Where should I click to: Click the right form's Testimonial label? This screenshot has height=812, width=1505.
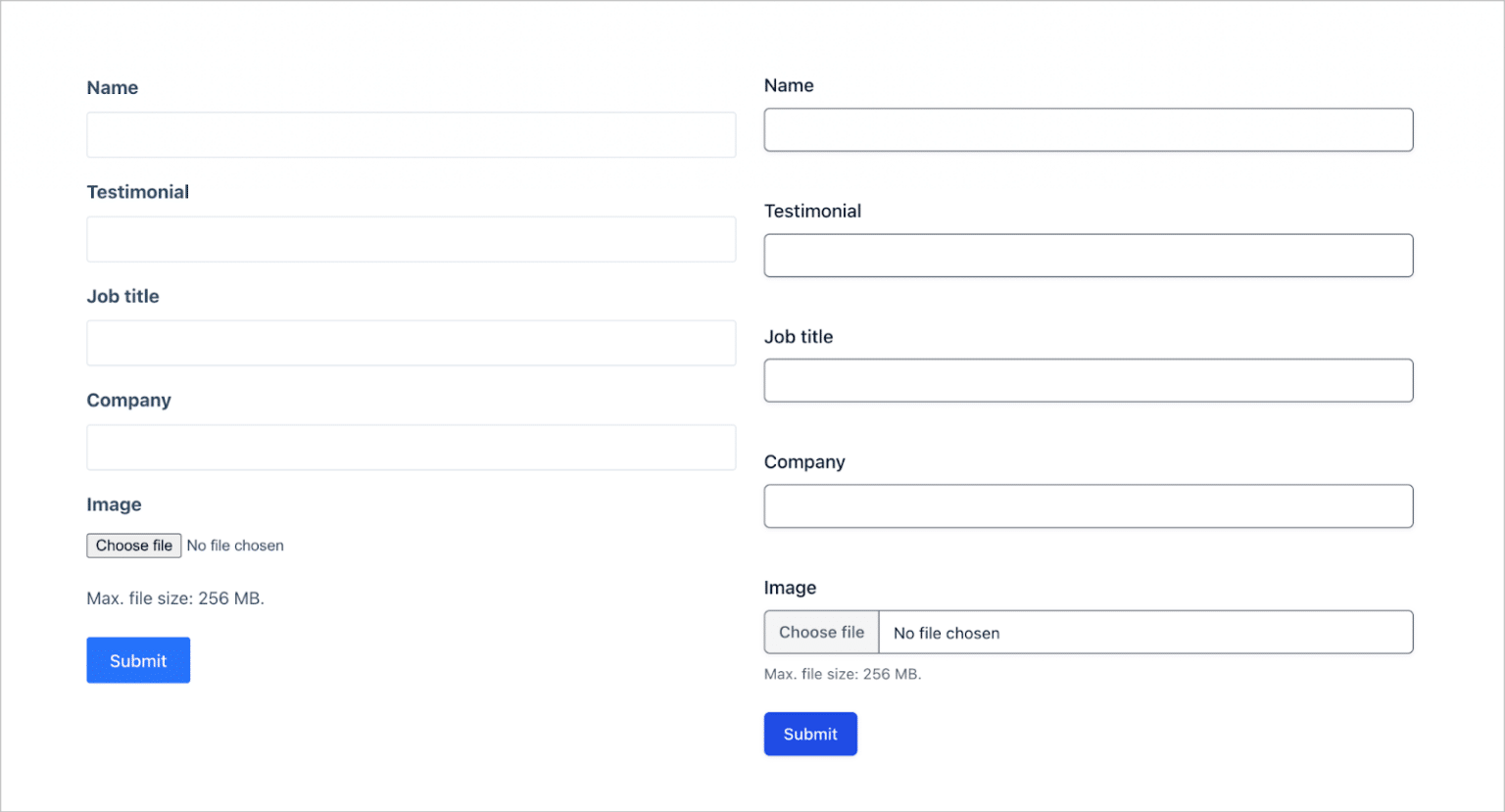pos(812,211)
